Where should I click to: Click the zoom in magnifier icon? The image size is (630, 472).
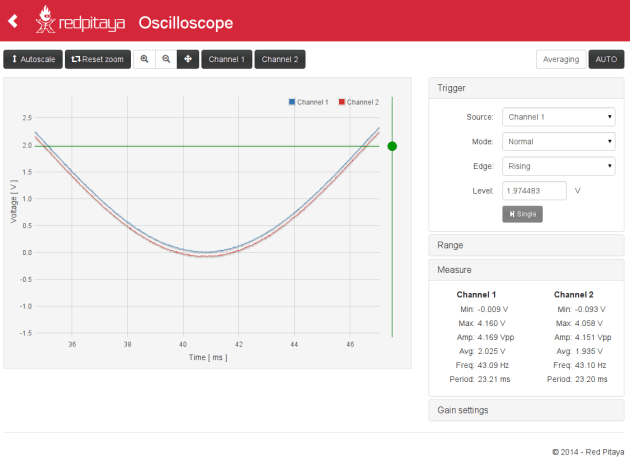pos(144,59)
